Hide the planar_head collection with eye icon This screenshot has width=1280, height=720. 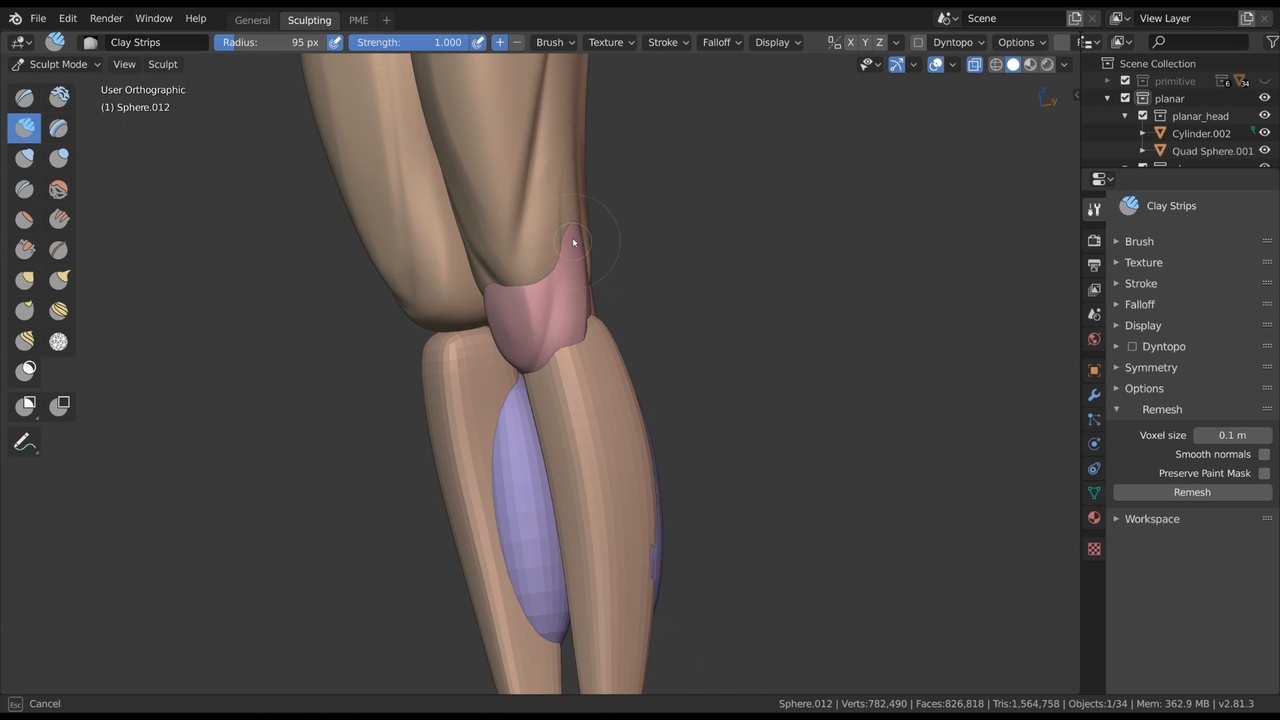click(1264, 116)
